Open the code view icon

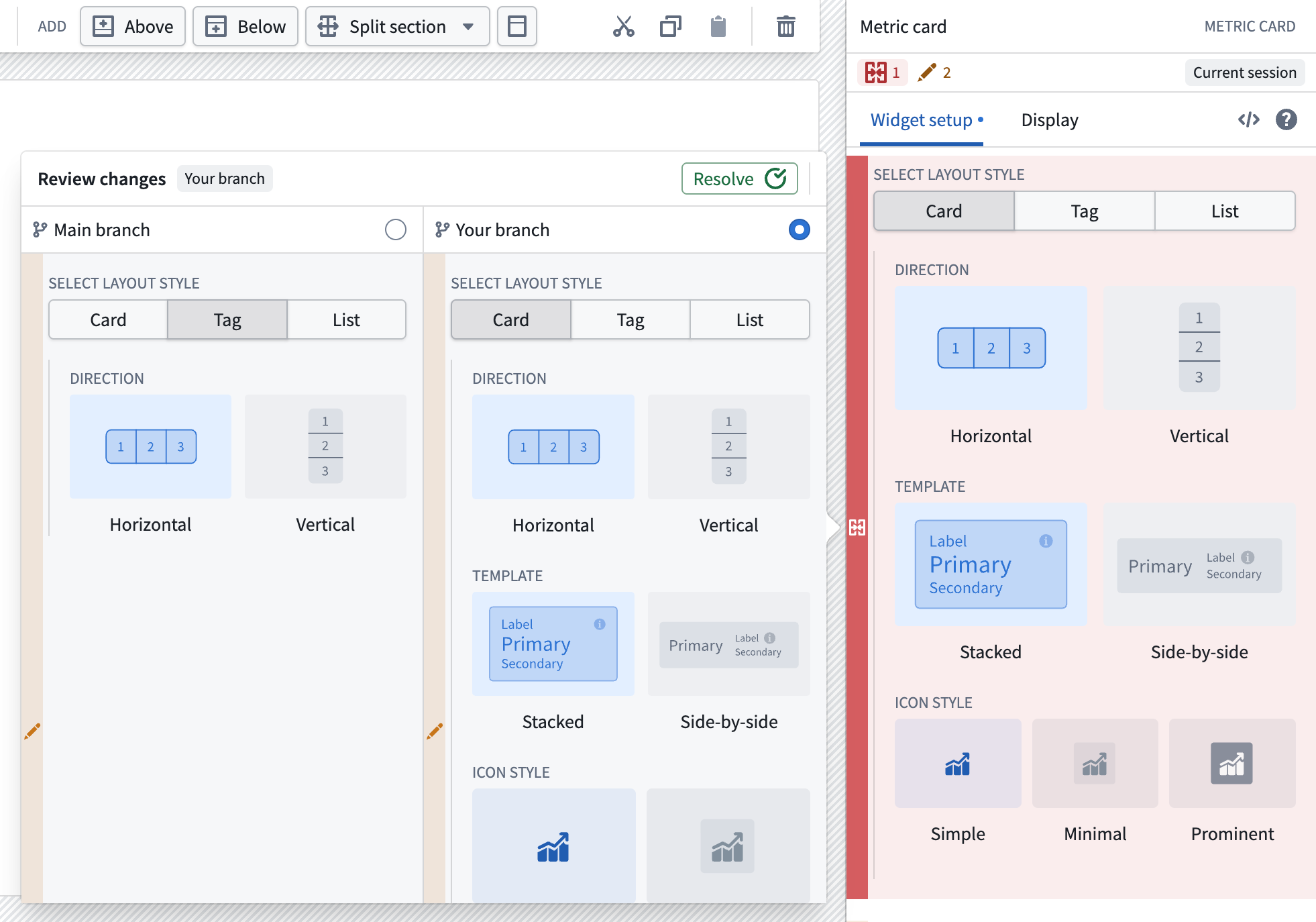point(1248,119)
